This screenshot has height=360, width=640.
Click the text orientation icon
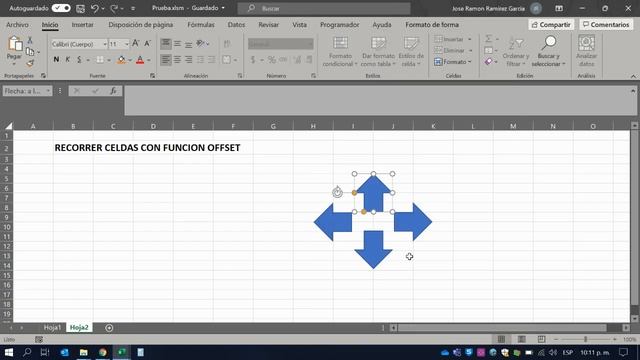pyautogui.click(x=200, y=43)
